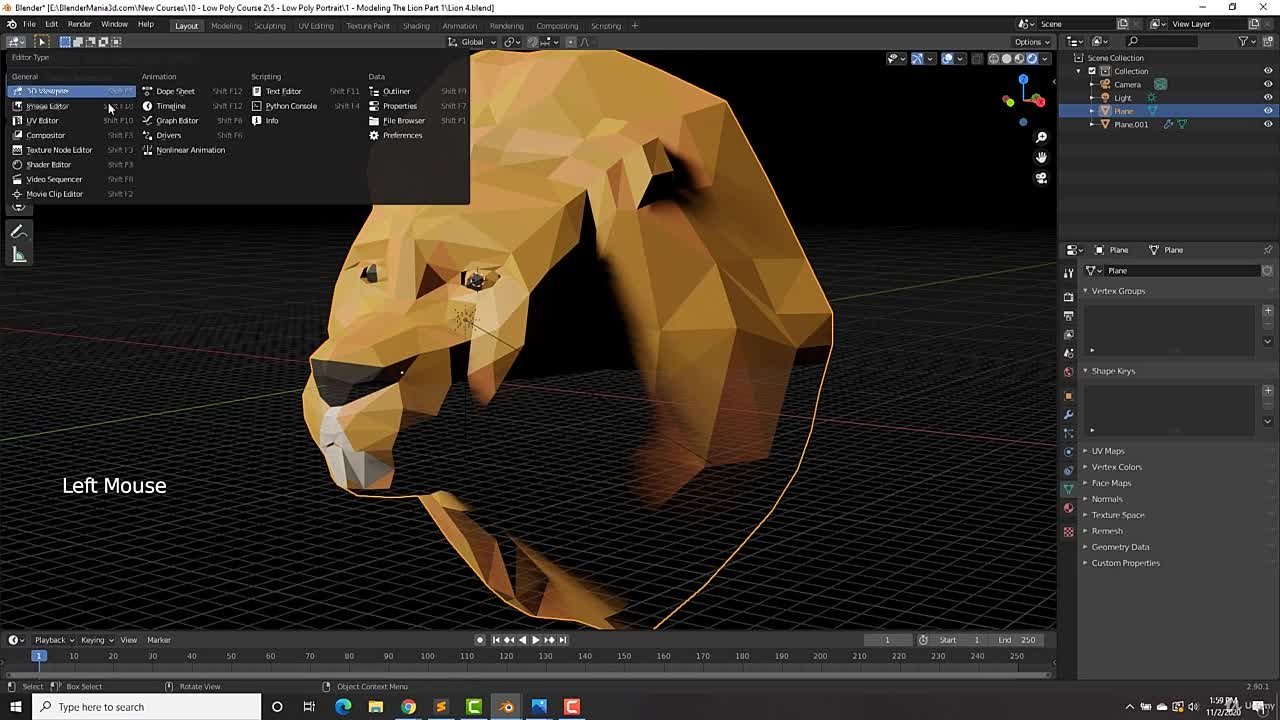Collapse the Vertex Groups panel
The image size is (1280, 720).
coord(1086,291)
